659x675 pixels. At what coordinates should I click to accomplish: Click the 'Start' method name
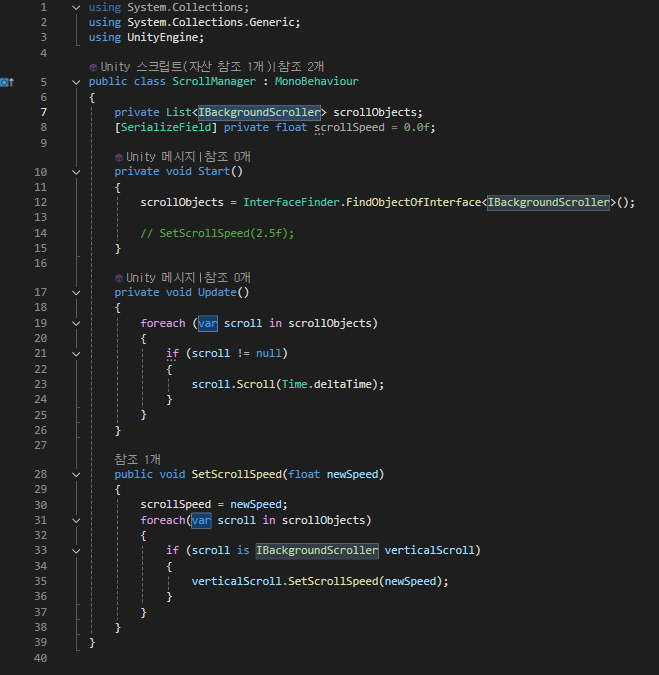click(214, 171)
